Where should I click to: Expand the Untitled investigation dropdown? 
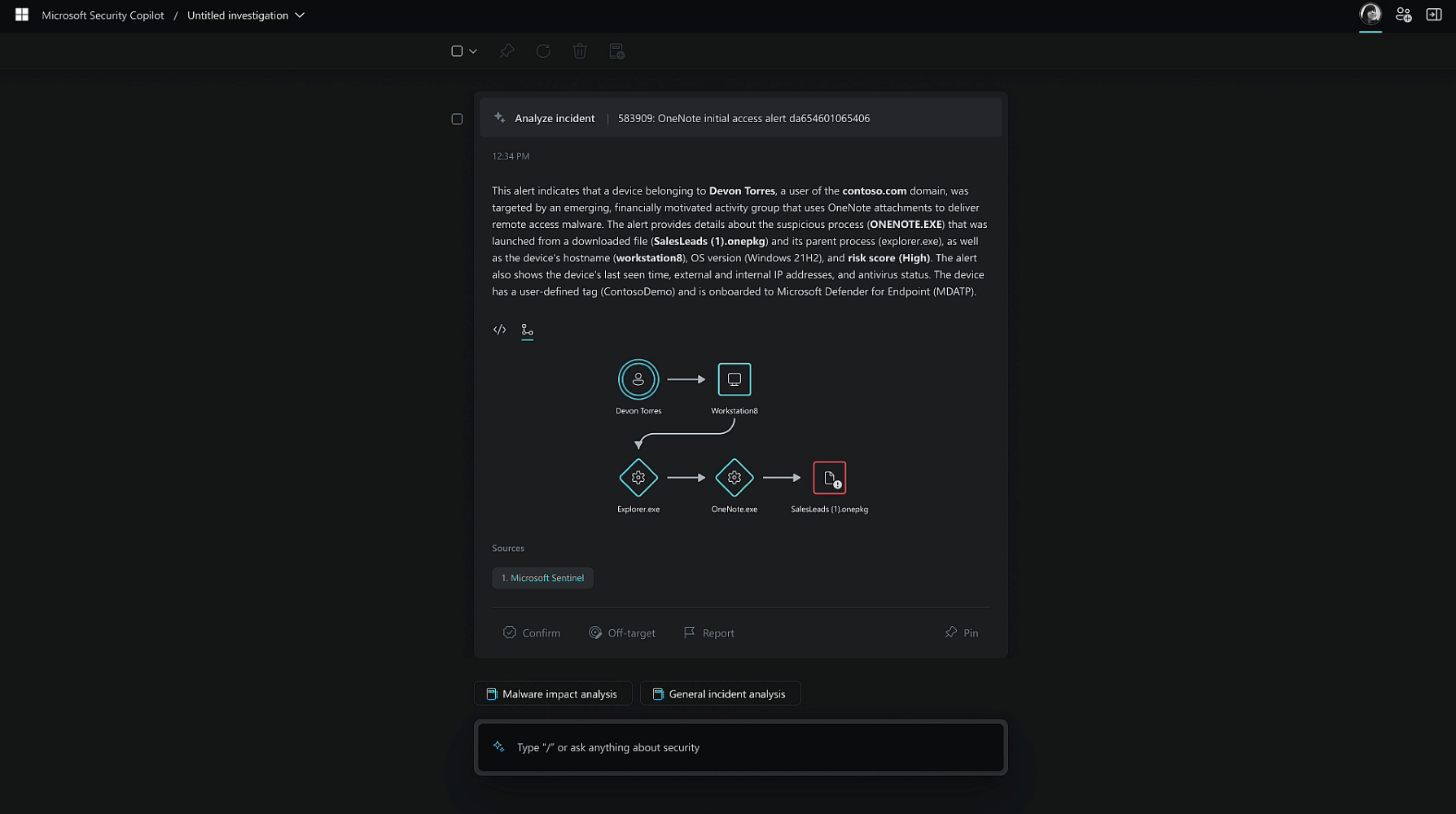coord(300,15)
